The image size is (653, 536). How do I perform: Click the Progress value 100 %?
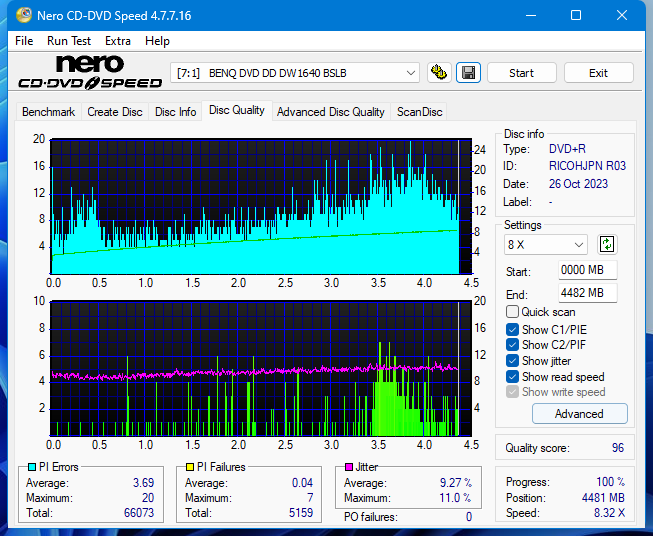[x=610, y=482]
